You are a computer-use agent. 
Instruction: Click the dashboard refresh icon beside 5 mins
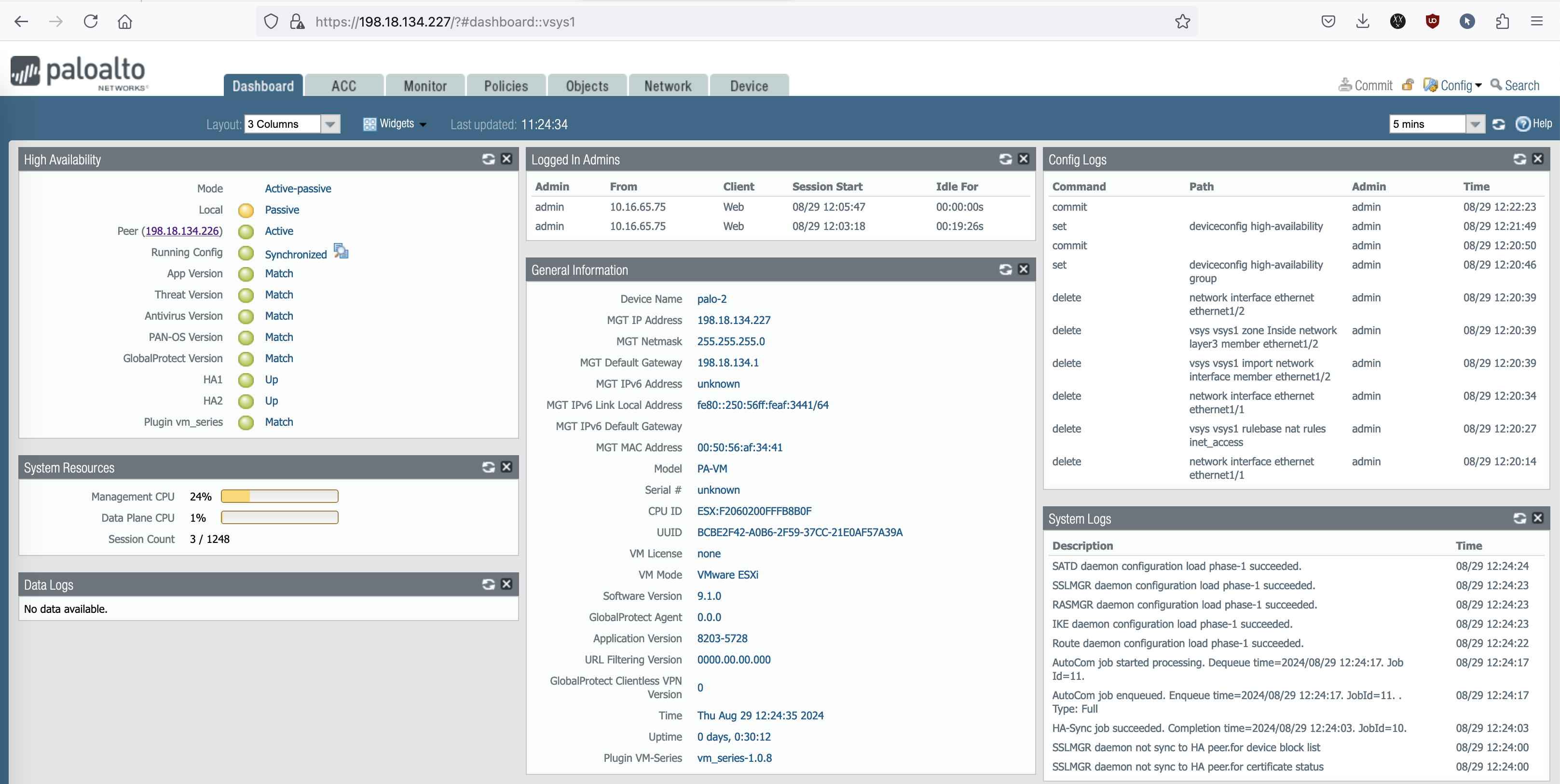coord(1499,124)
